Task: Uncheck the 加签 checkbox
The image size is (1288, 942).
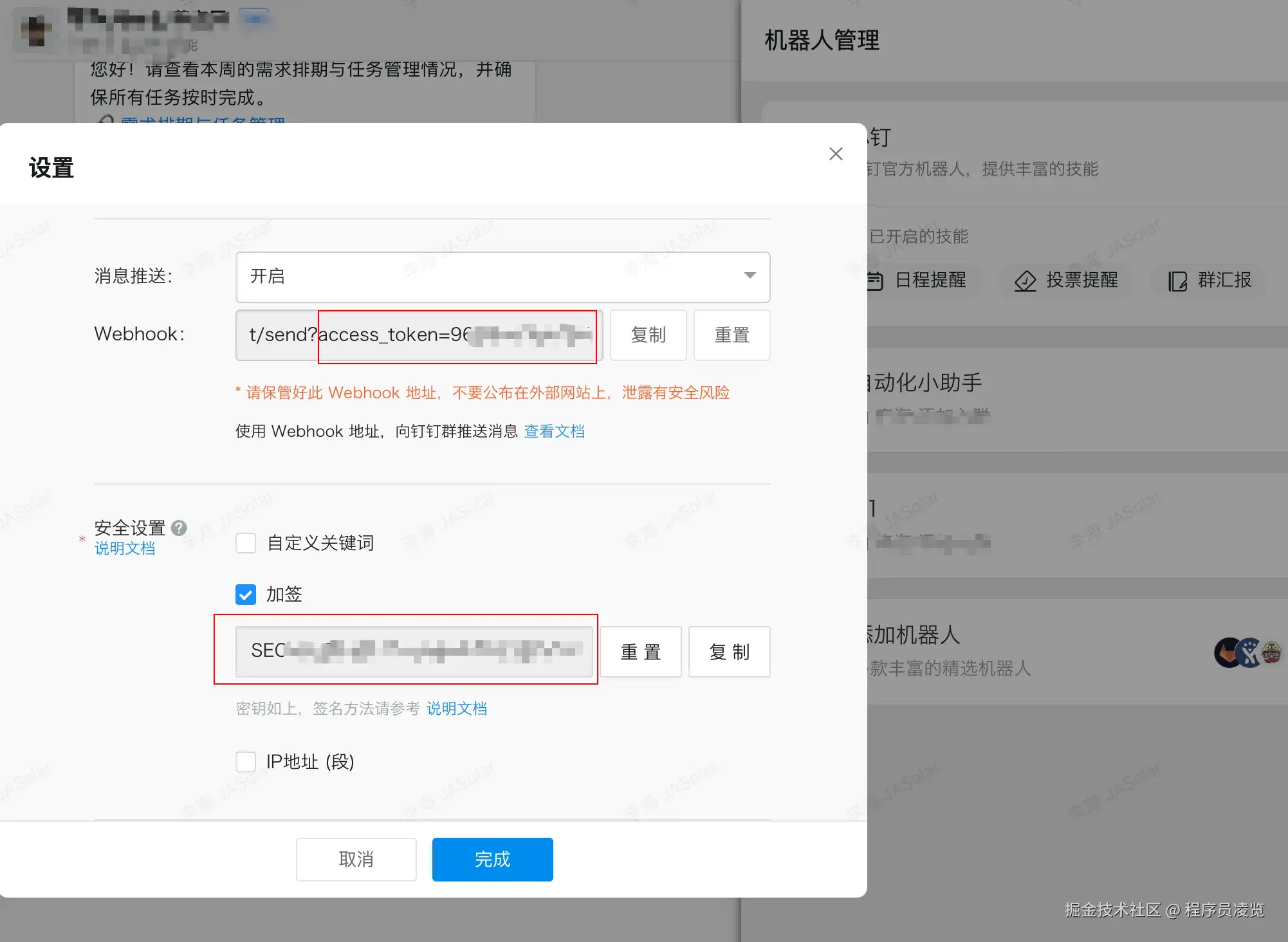Action: pyautogui.click(x=246, y=595)
